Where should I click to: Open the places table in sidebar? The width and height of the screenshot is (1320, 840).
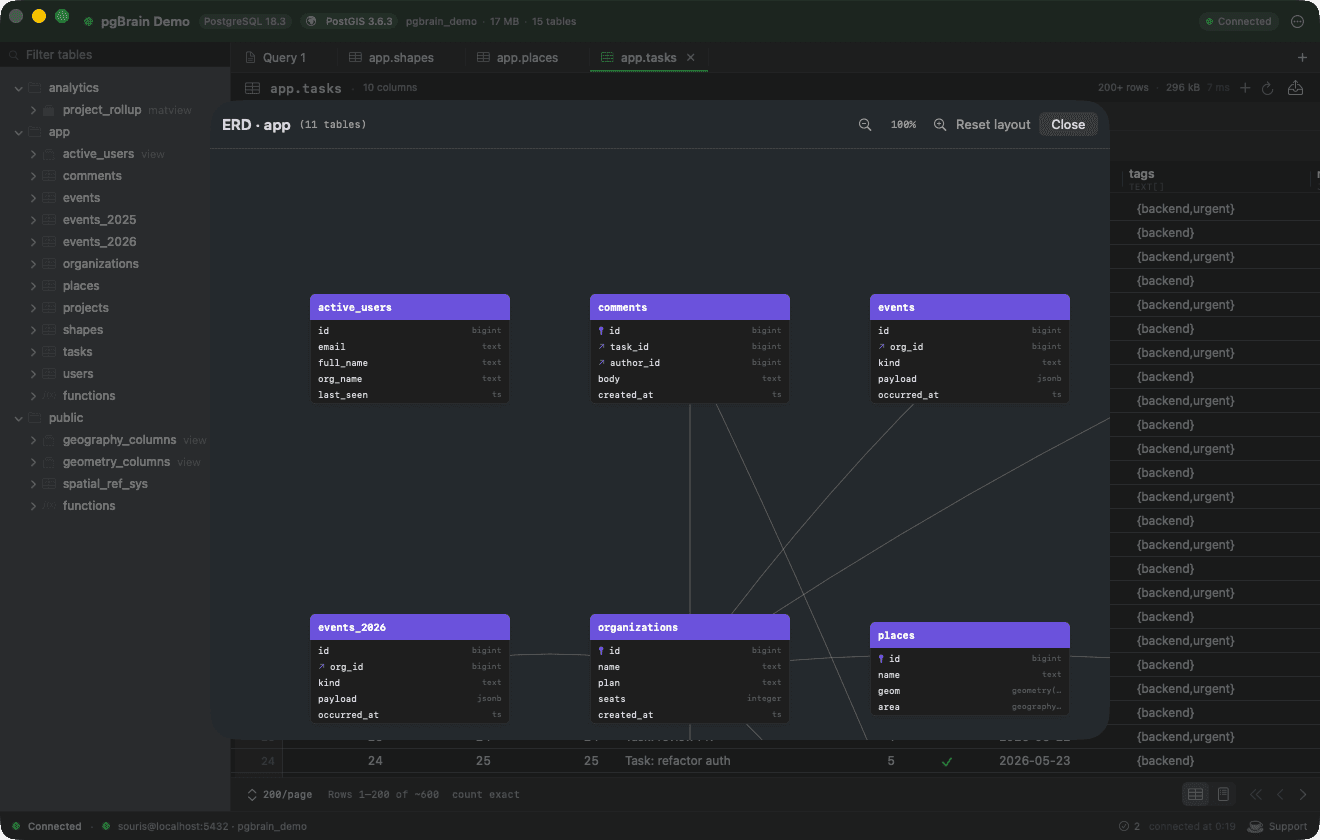point(81,286)
